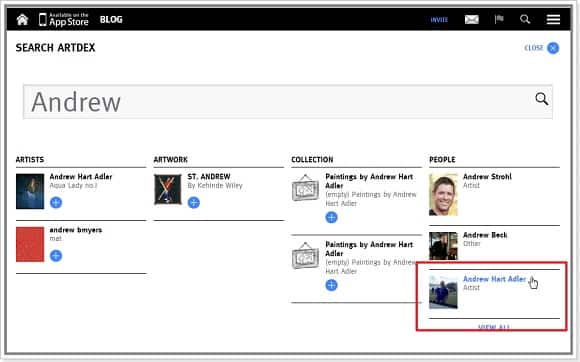Open Andrew Beck profile photo

443,246
